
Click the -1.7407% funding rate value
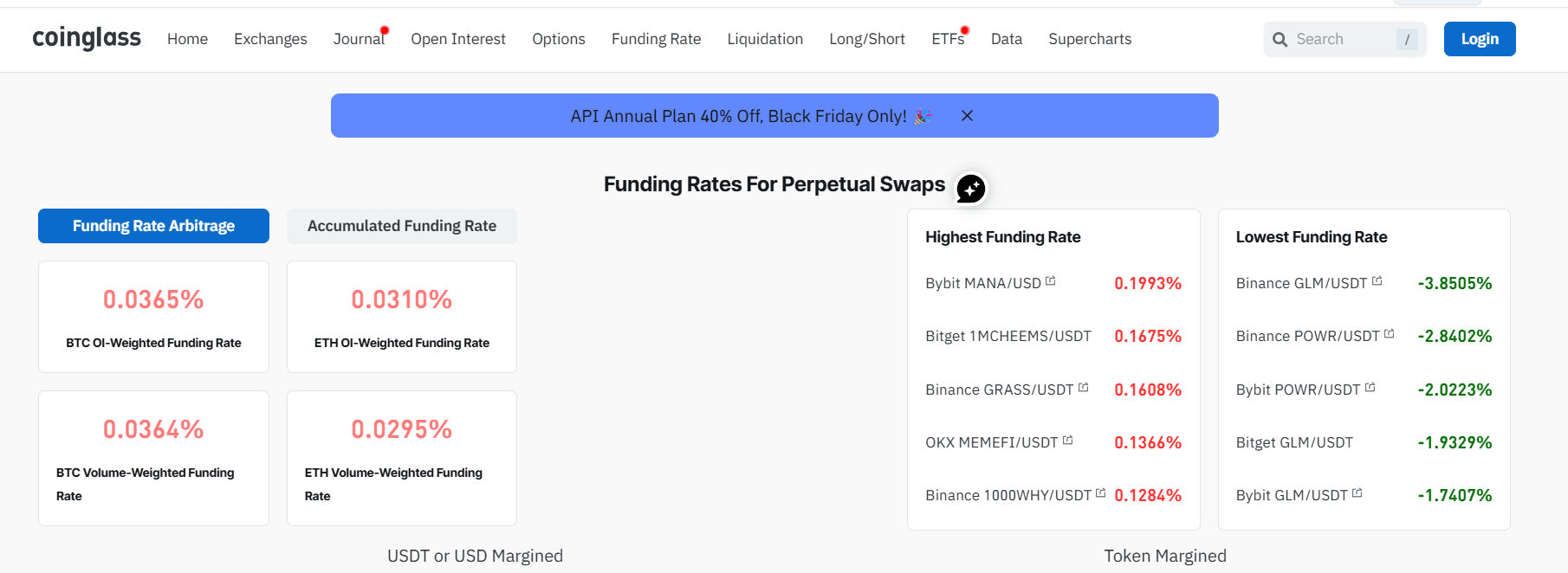pyautogui.click(x=1455, y=495)
